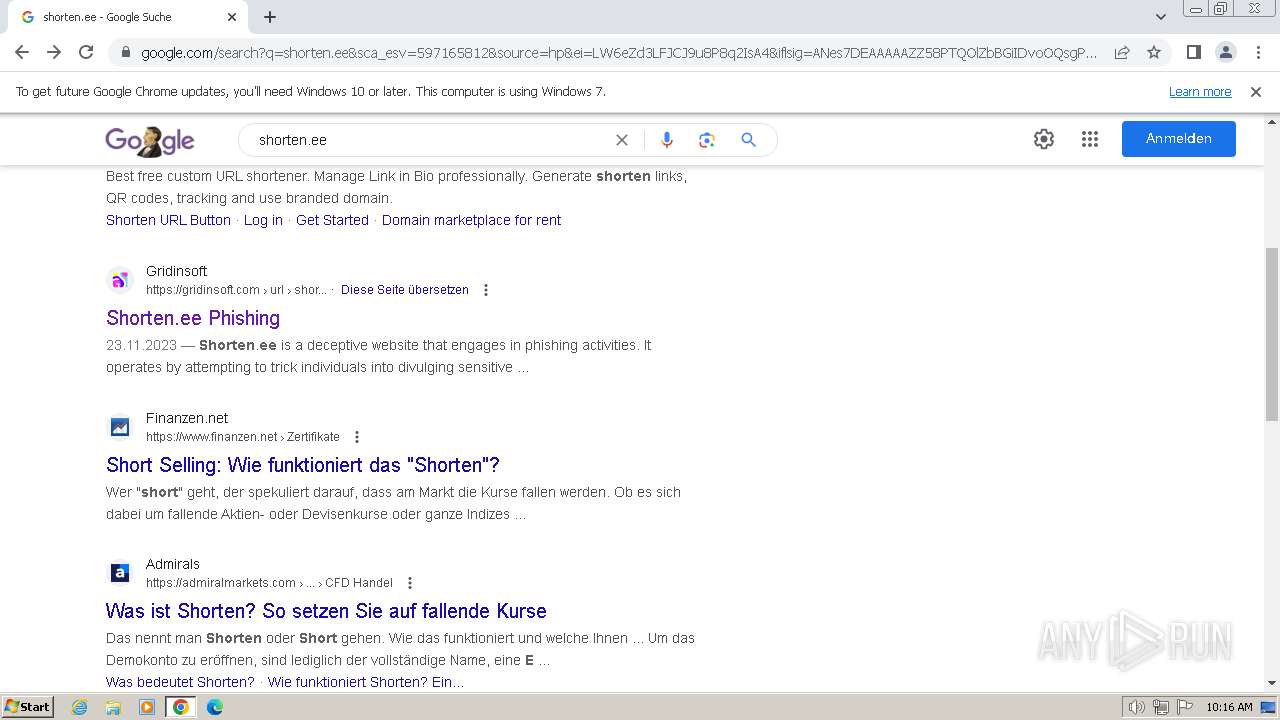Click the address bar URL
This screenshot has height=720, width=1280.
[618, 53]
